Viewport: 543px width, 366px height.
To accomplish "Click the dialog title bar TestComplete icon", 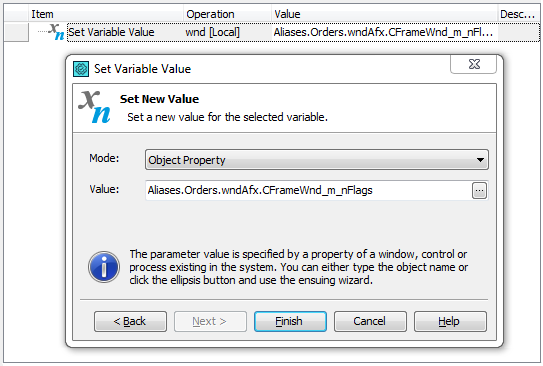I will coord(81,69).
